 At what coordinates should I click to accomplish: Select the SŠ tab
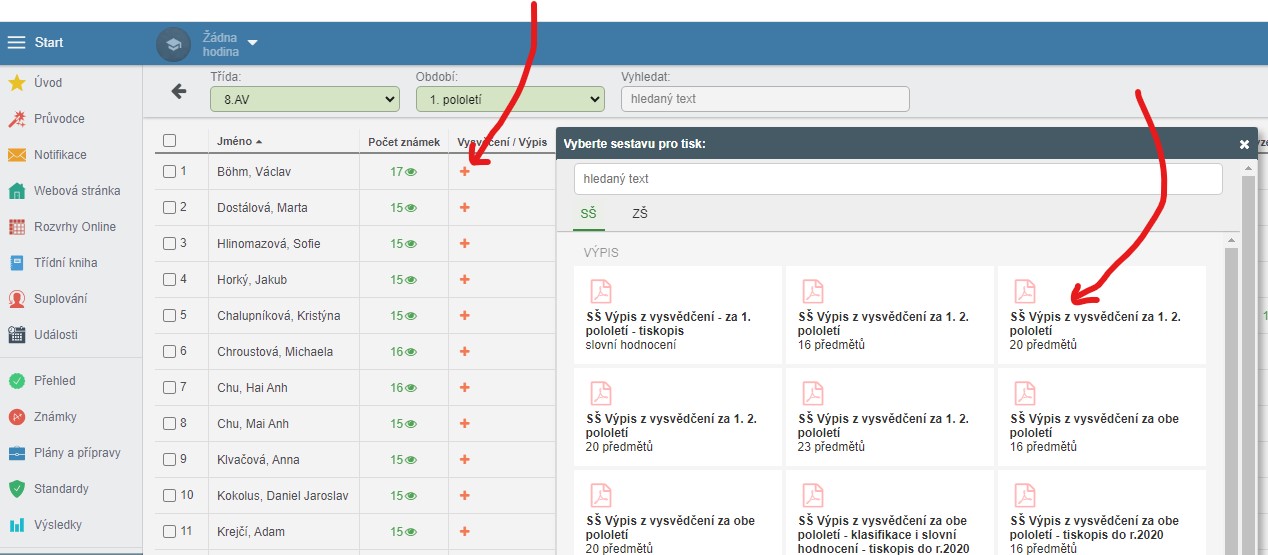pos(588,213)
